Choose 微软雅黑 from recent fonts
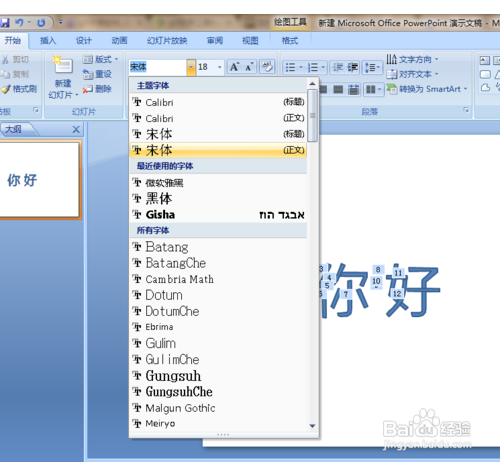This screenshot has width=500, height=462. (x=218, y=182)
